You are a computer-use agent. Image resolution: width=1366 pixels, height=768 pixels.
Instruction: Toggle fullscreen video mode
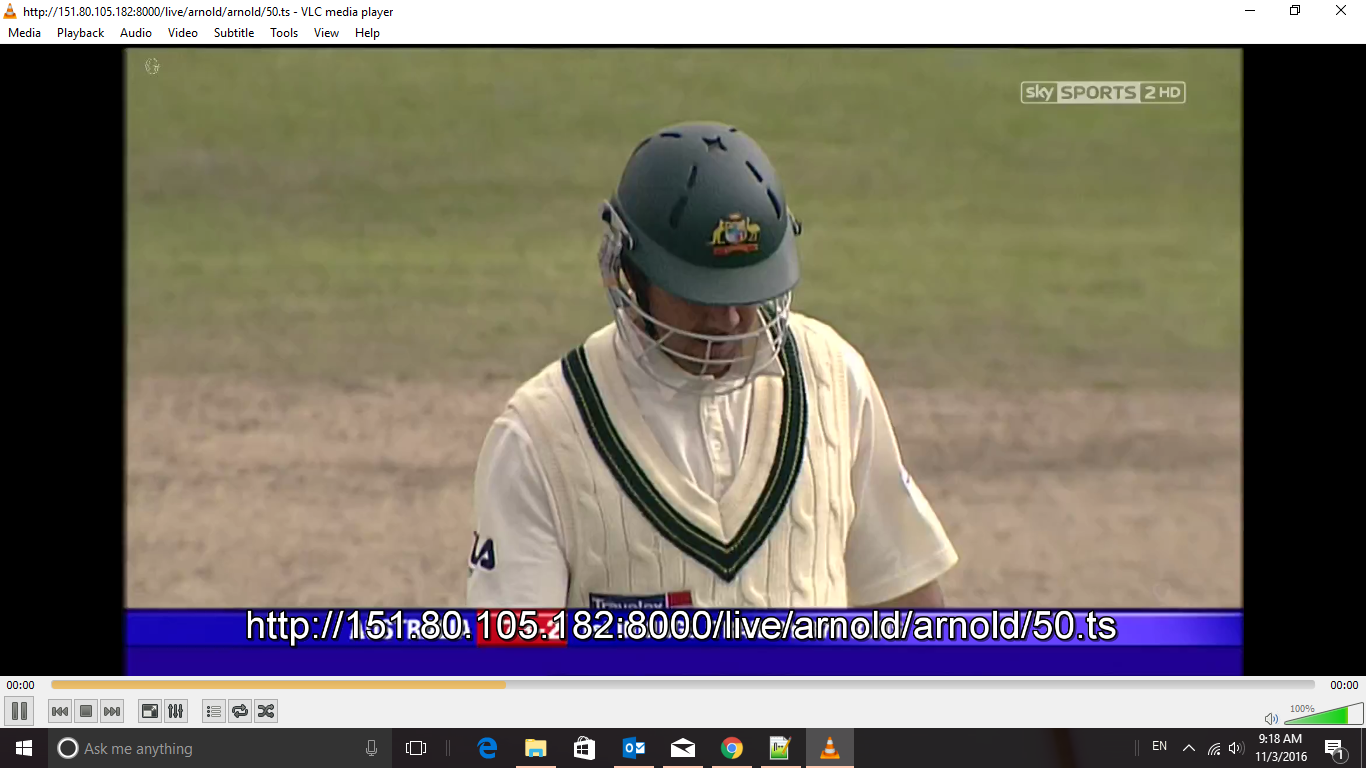click(x=149, y=711)
